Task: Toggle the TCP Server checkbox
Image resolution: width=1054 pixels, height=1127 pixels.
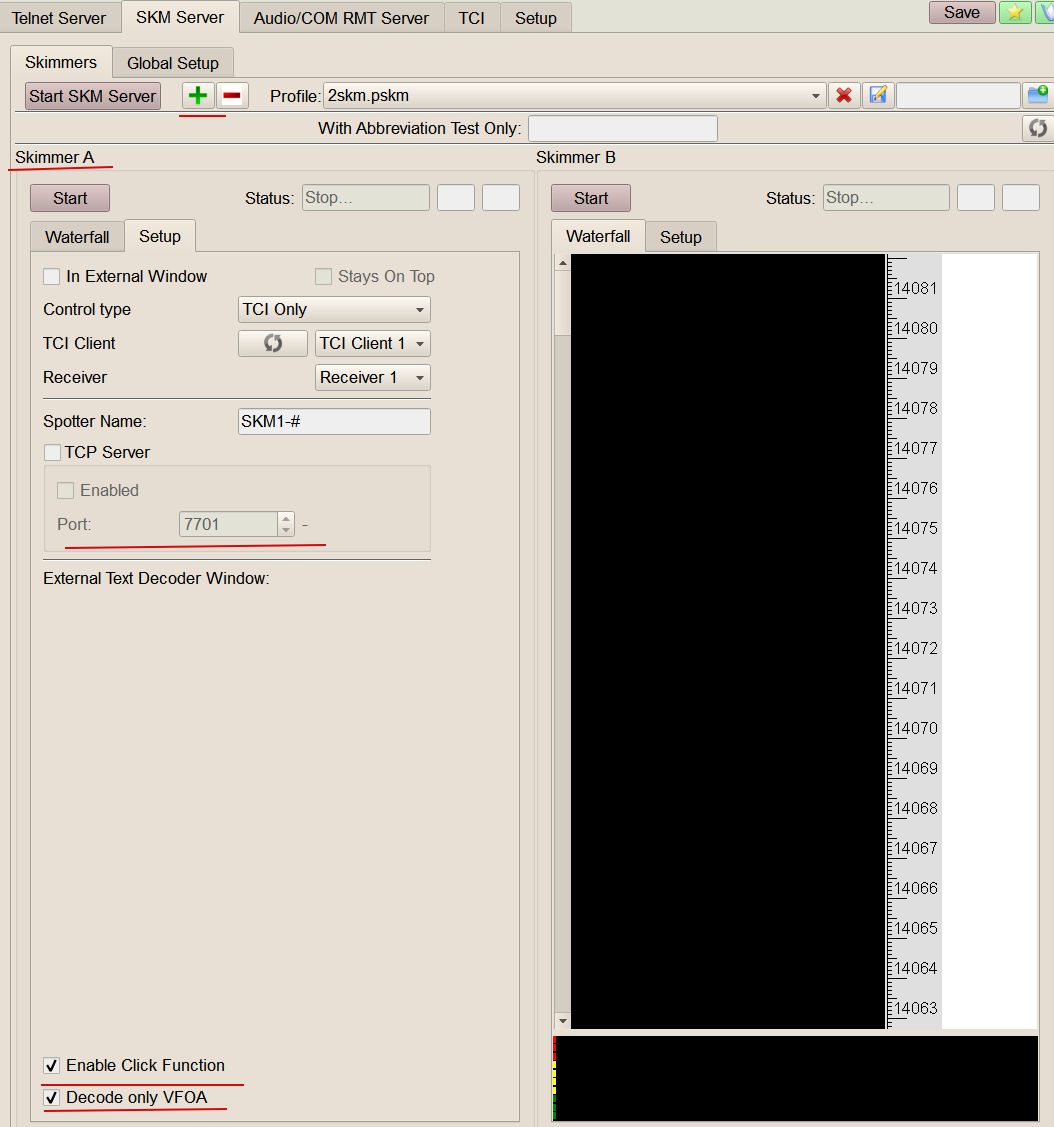Action: coord(52,452)
